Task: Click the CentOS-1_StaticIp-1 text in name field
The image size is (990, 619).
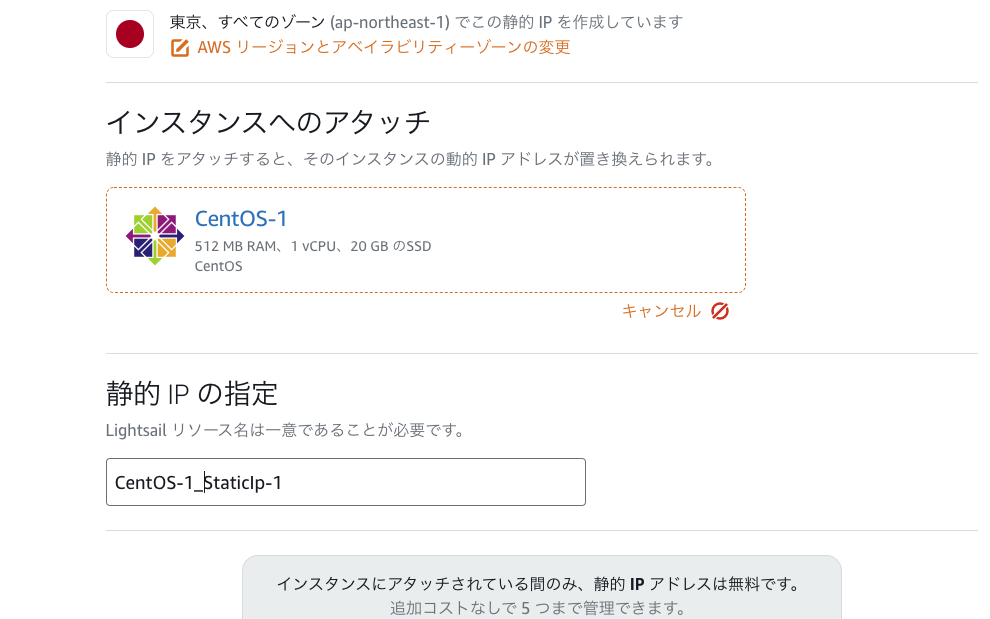Action: tap(198, 483)
